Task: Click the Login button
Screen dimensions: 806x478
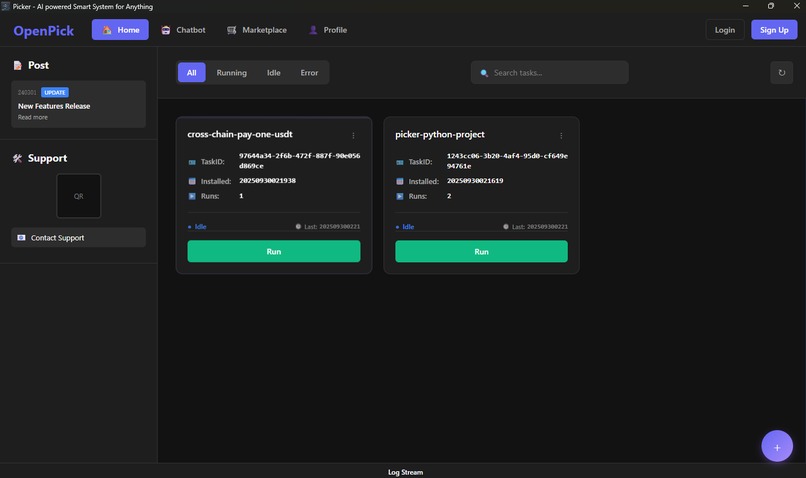Action: click(725, 30)
